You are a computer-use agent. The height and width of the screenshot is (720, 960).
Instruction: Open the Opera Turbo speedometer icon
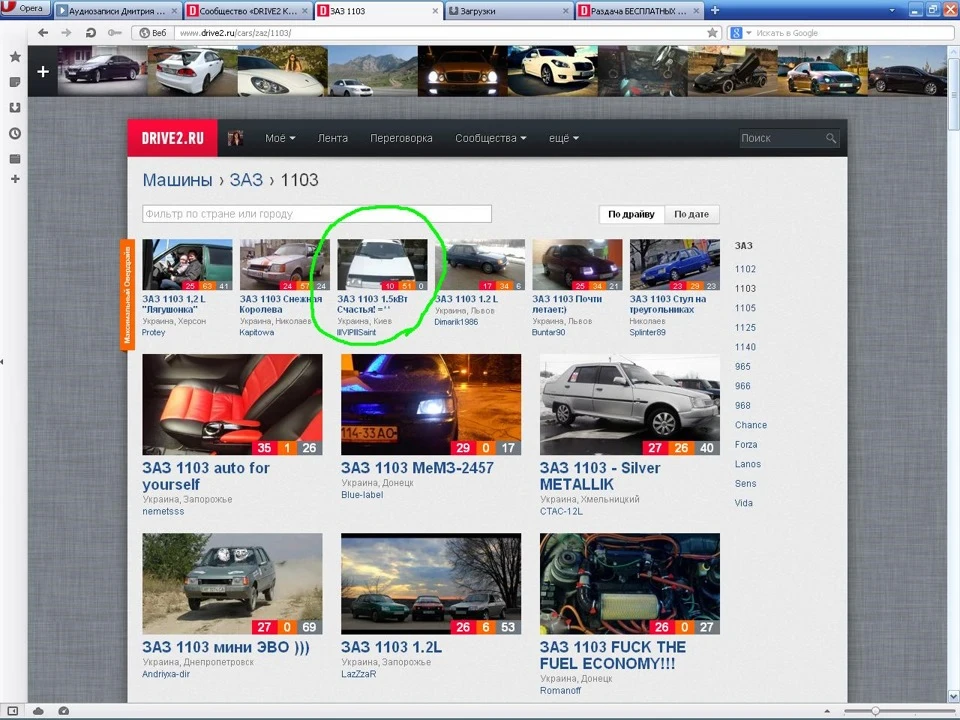[64, 711]
